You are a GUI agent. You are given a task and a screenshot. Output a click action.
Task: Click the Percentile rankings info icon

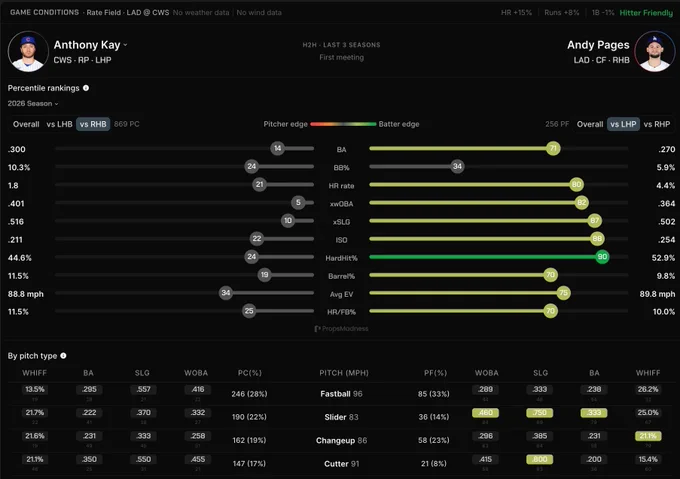coord(86,88)
